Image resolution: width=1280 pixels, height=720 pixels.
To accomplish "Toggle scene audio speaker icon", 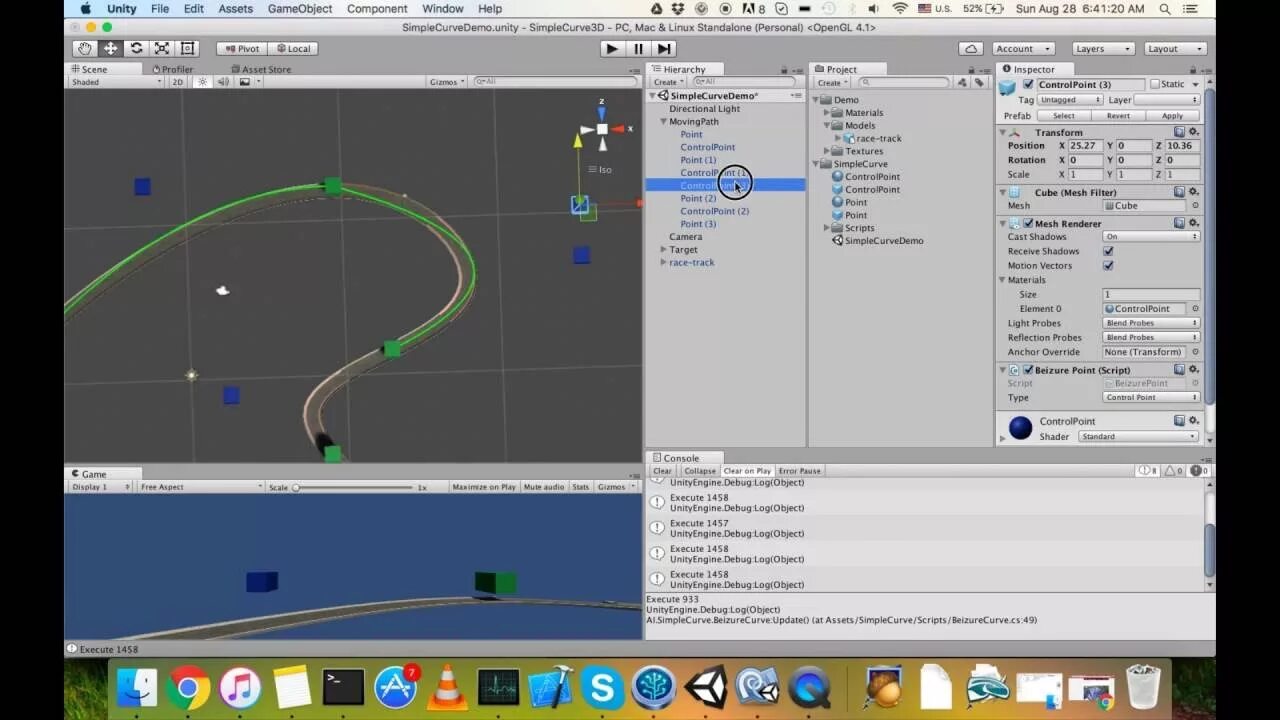I will point(223,82).
